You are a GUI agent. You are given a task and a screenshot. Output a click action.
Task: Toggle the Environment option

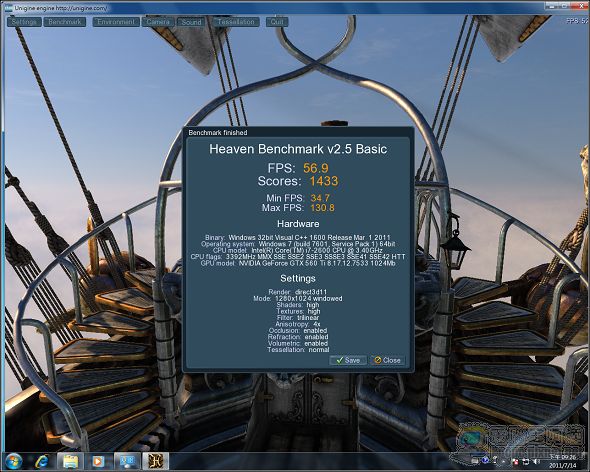click(116, 22)
